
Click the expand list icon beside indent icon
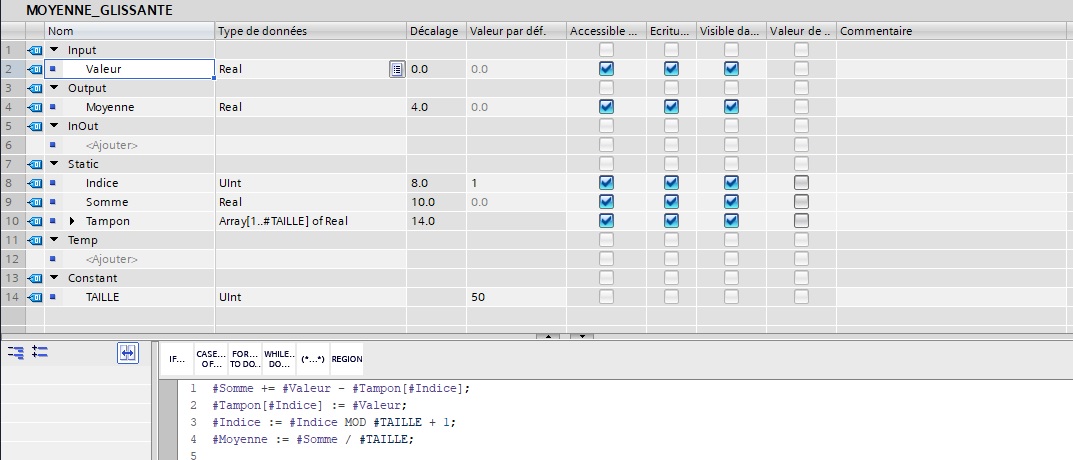[x=41, y=352]
